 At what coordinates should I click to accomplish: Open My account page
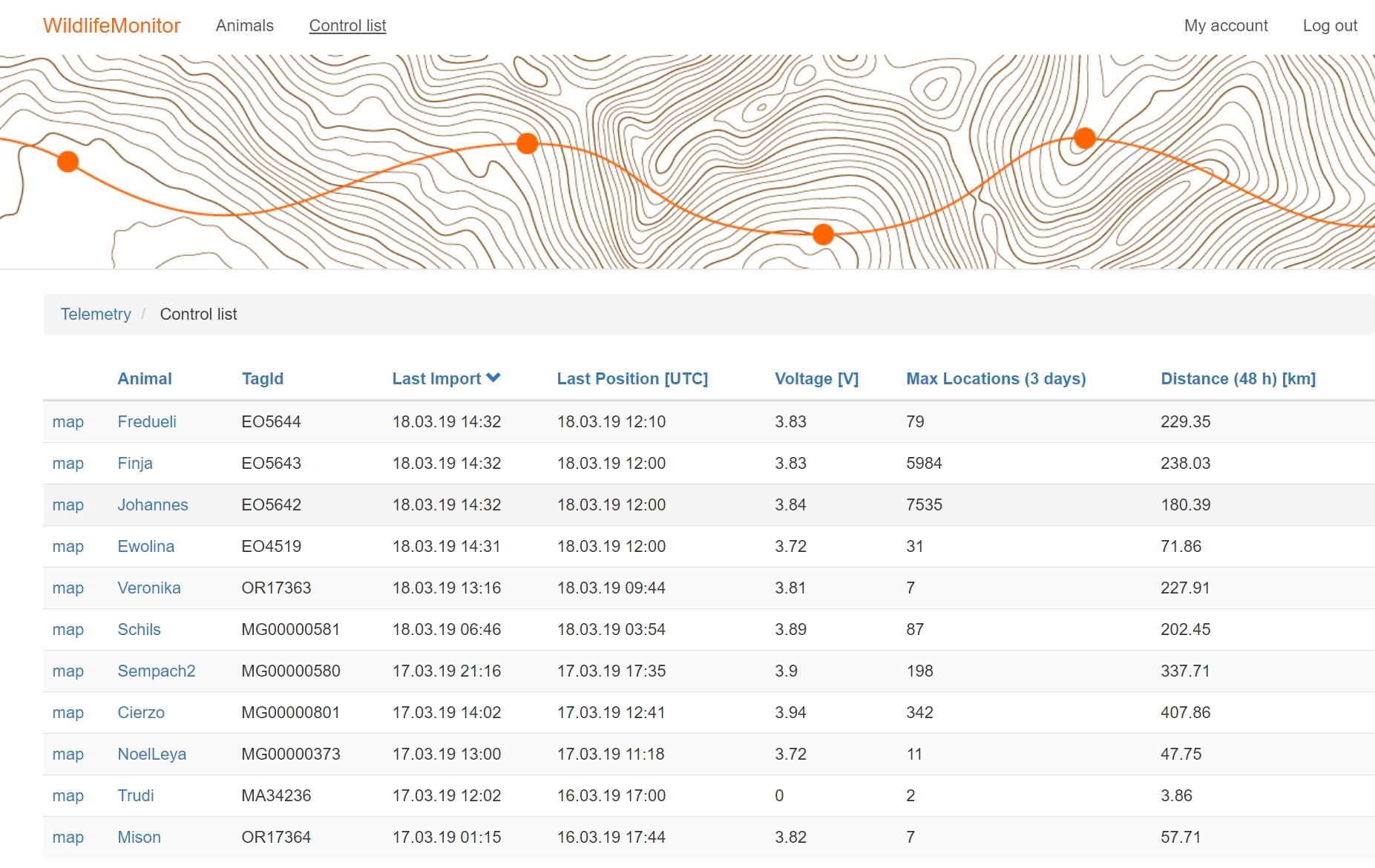pyautogui.click(x=1225, y=26)
